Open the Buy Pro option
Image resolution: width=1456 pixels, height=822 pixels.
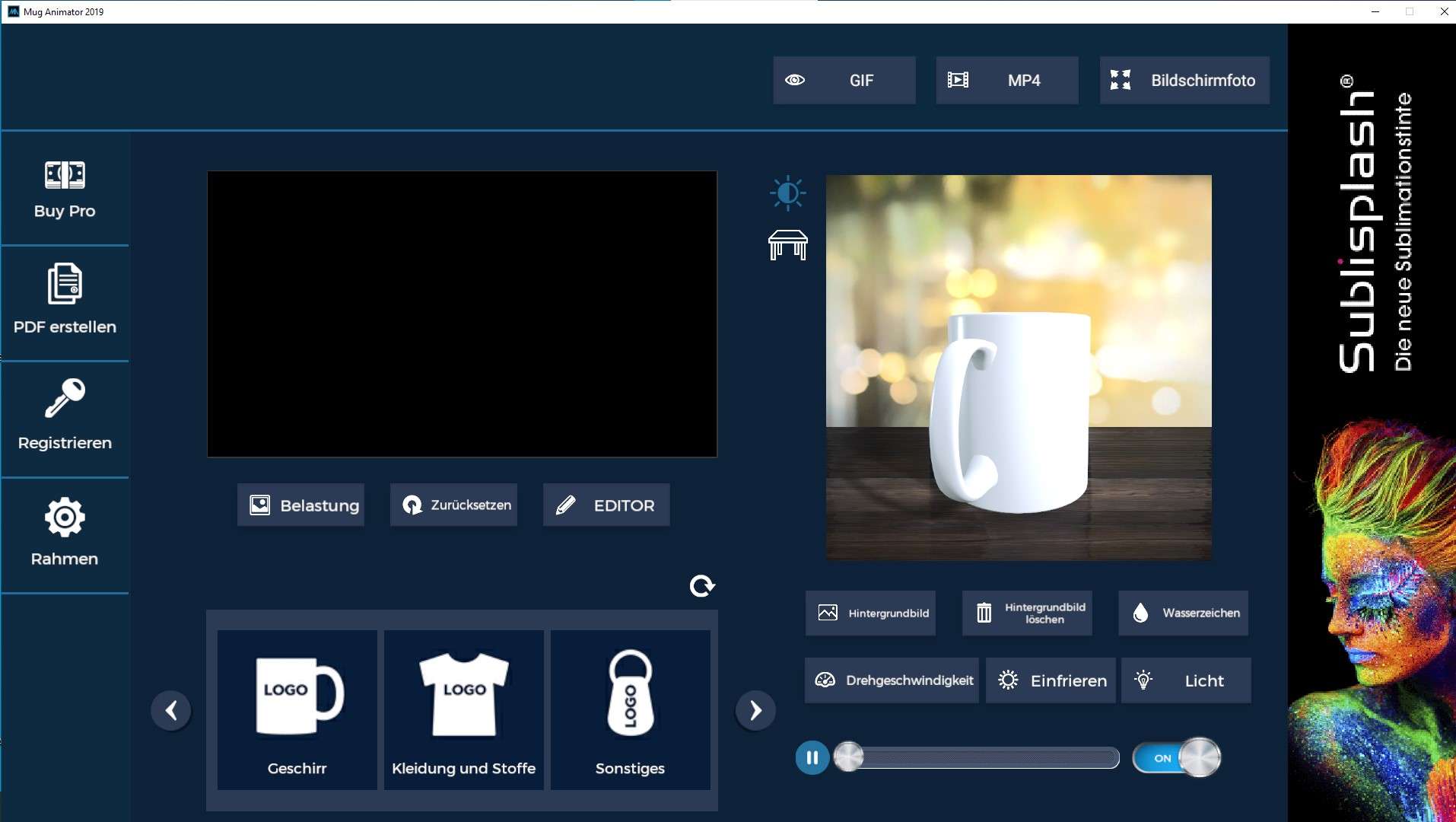pyautogui.click(x=65, y=190)
